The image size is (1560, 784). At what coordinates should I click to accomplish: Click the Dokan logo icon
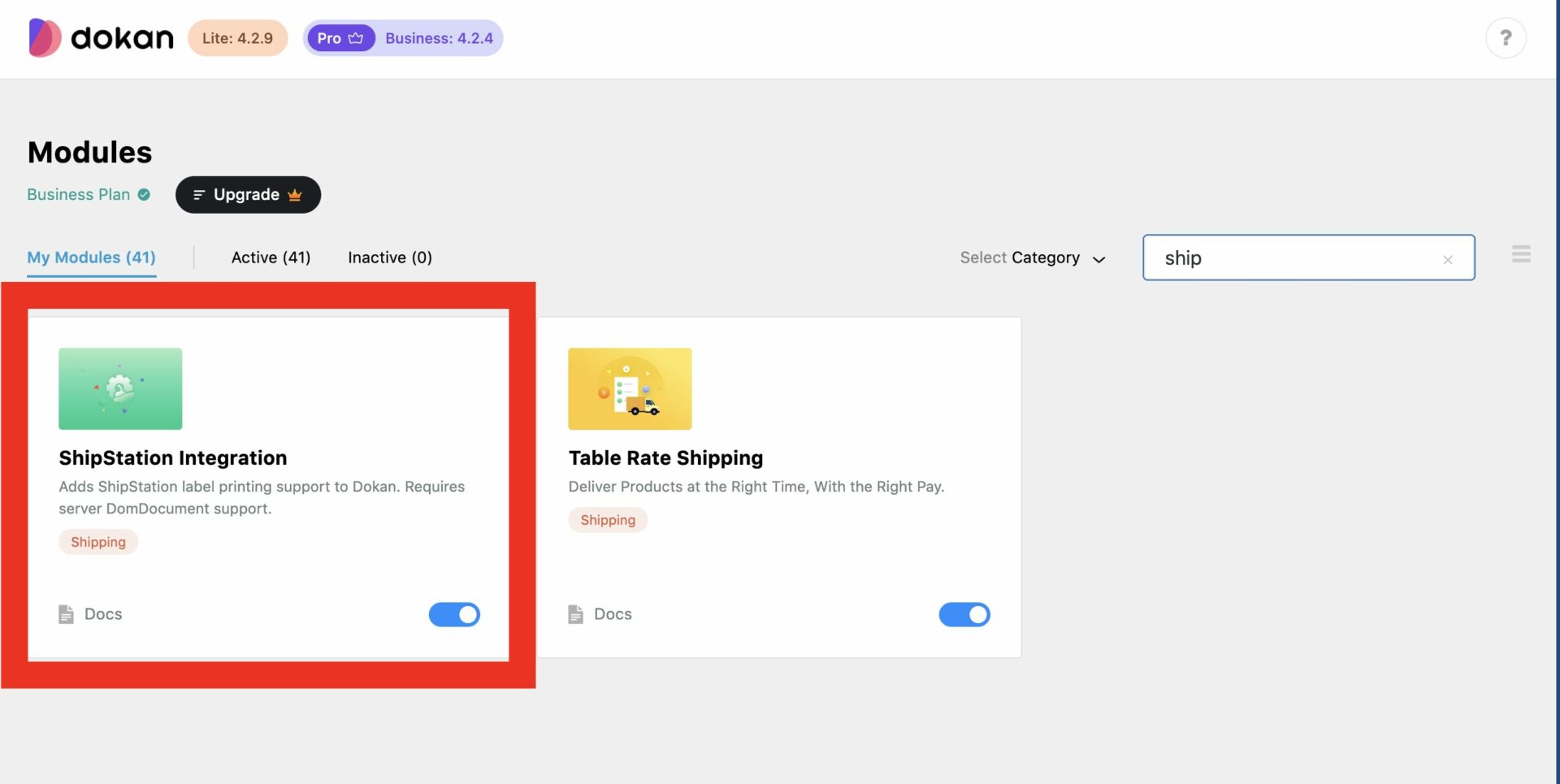pyautogui.click(x=45, y=37)
